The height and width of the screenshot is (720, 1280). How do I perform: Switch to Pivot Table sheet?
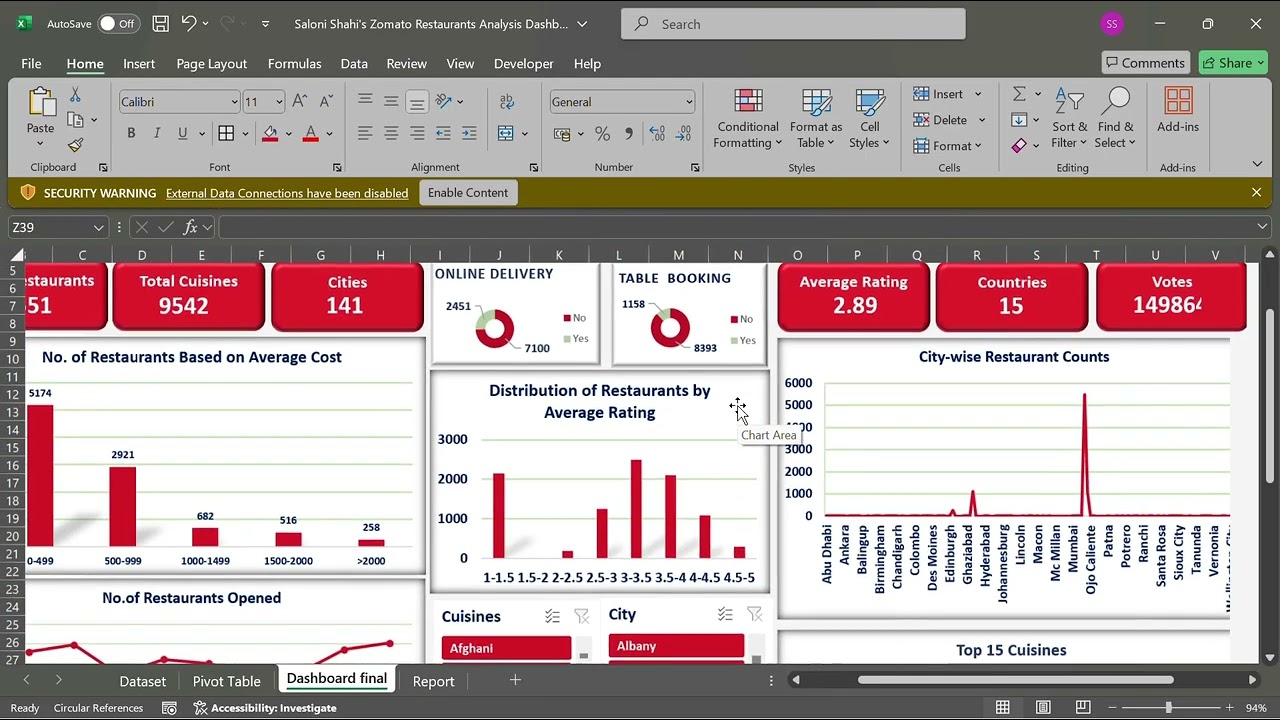[227, 681]
